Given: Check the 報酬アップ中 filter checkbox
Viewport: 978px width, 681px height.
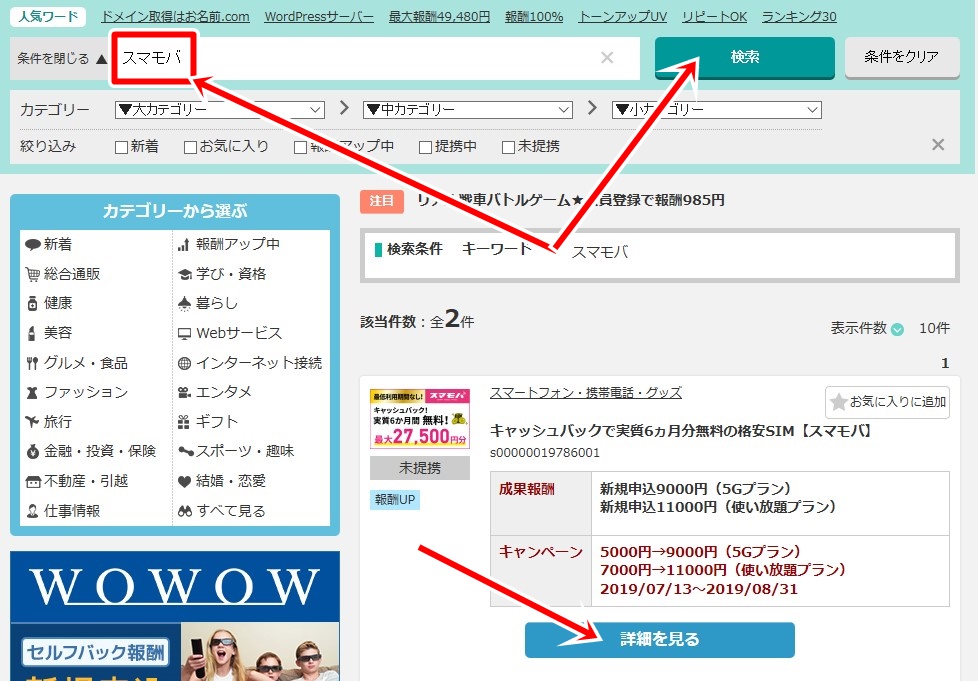Looking at the screenshot, I should click(301, 147).
